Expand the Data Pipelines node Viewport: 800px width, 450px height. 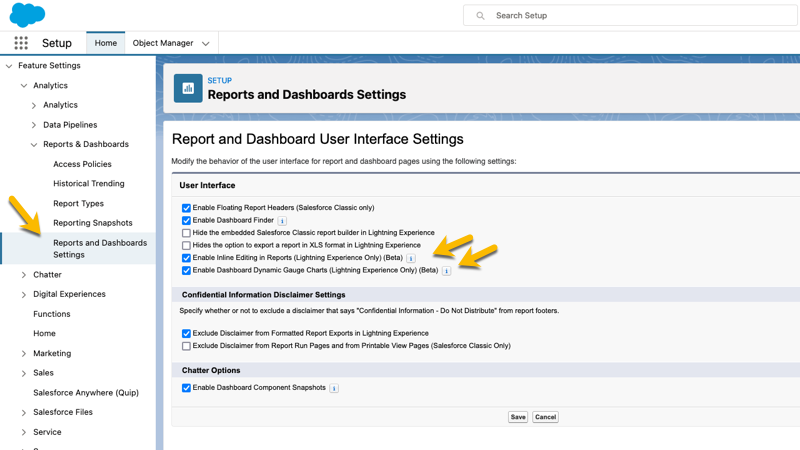[x=34, y=125]
